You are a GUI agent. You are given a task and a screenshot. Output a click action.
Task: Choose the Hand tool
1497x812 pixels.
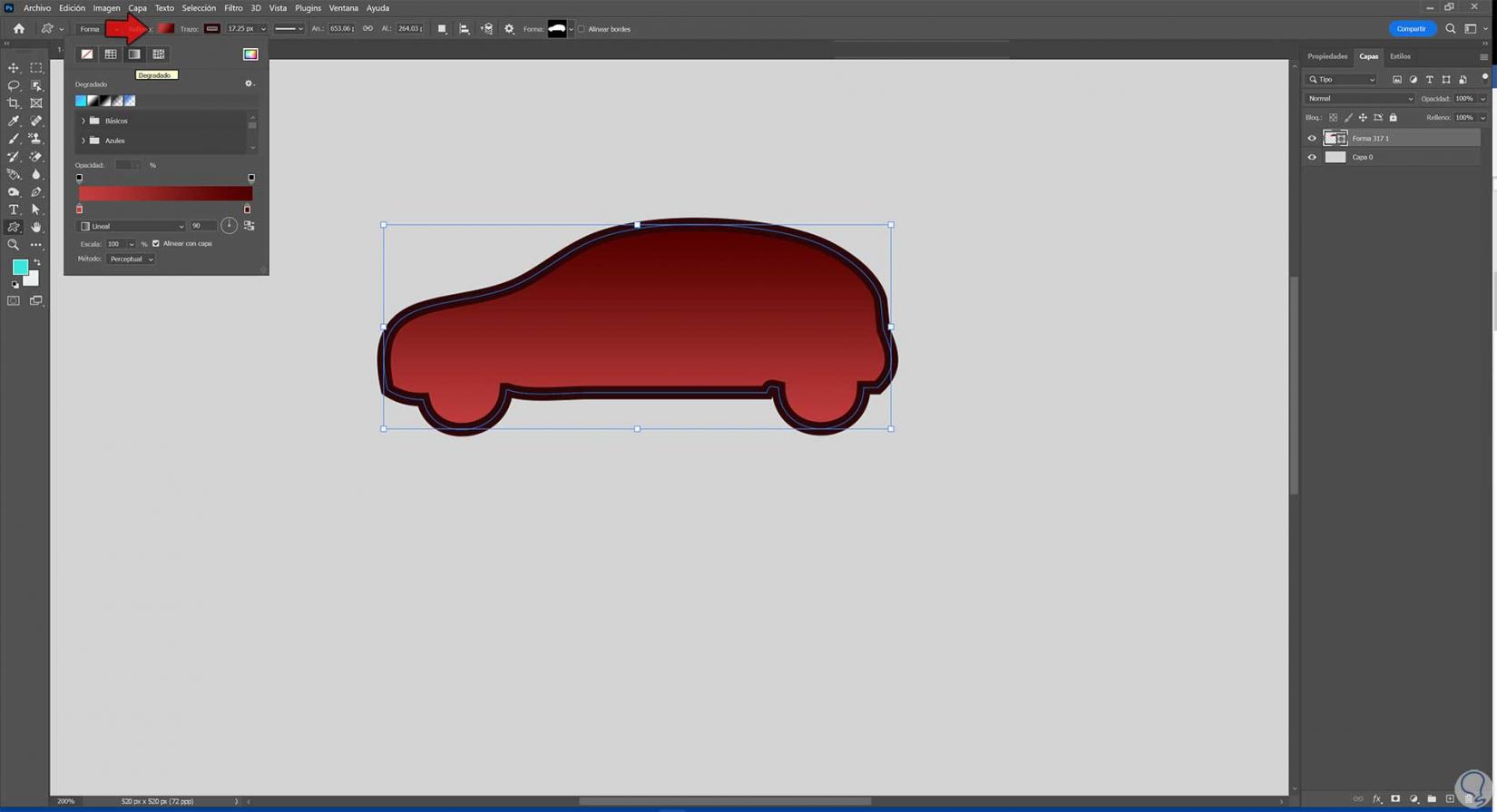click(x=36, y=227)
